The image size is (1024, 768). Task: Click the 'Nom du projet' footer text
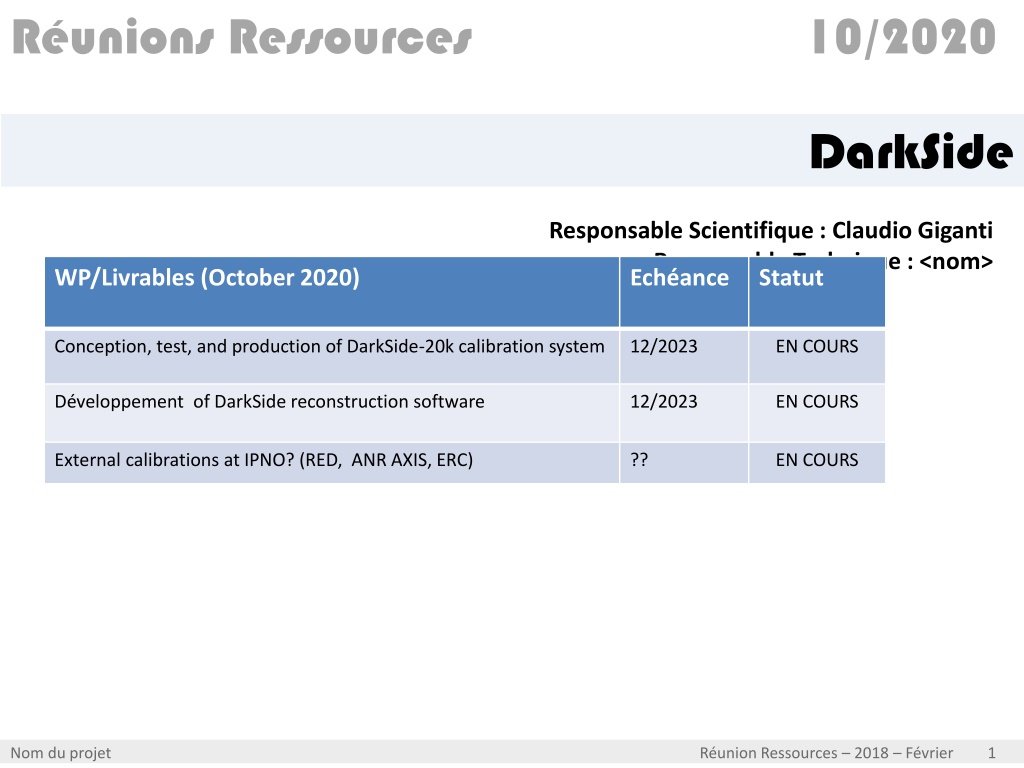[61, 753]
